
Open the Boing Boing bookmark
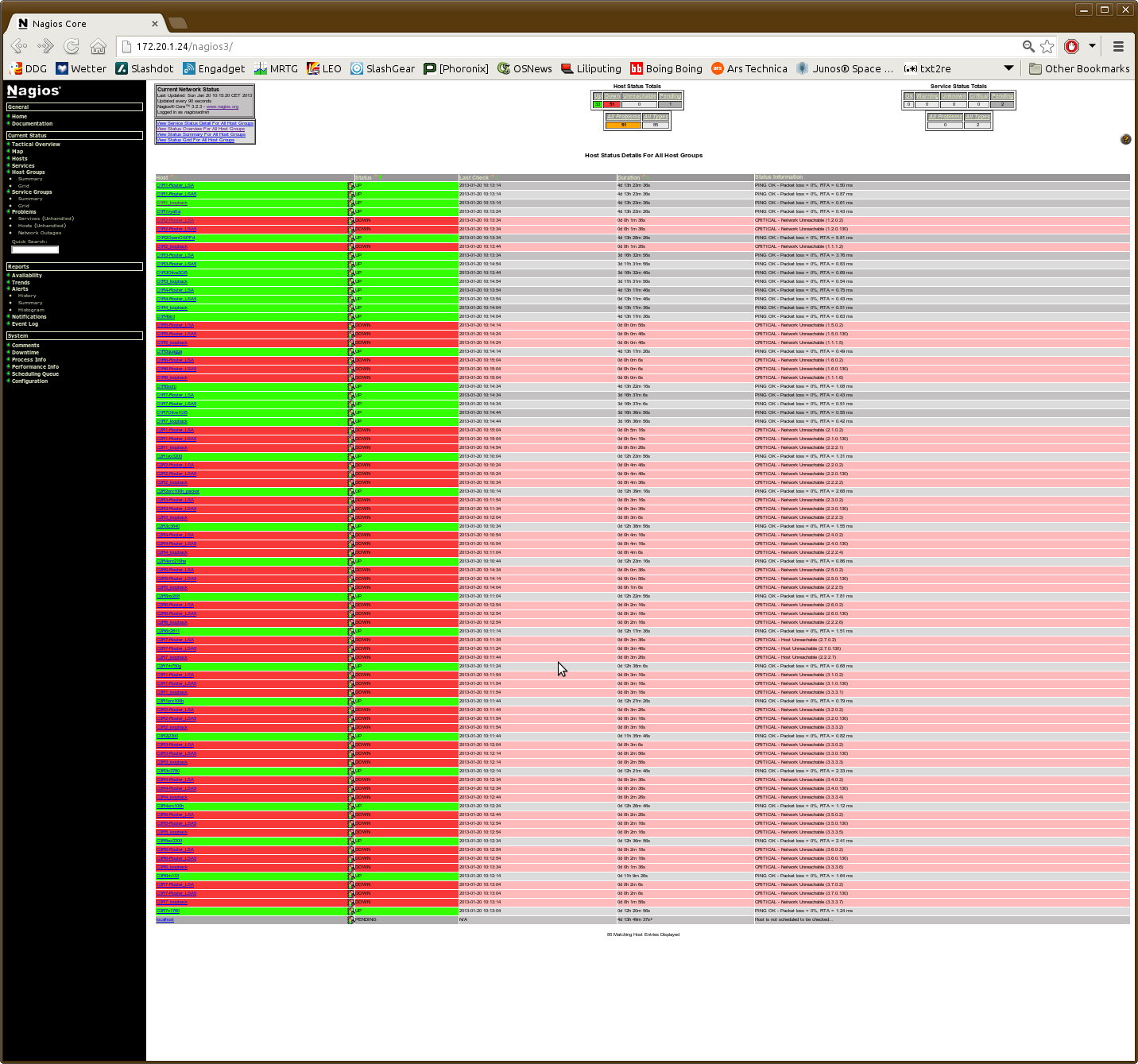(666, 68)
